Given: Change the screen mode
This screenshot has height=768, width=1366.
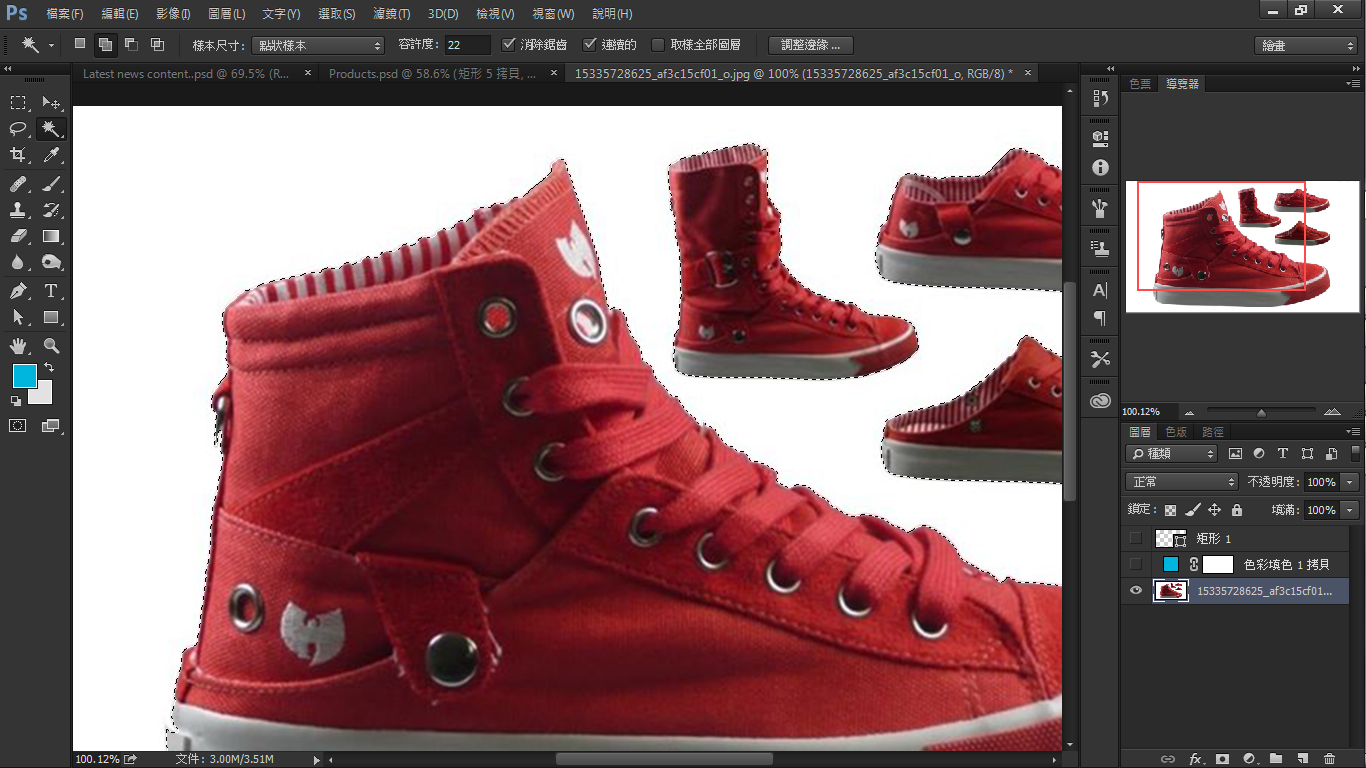Looking at the screenshot, I should 51,425.
